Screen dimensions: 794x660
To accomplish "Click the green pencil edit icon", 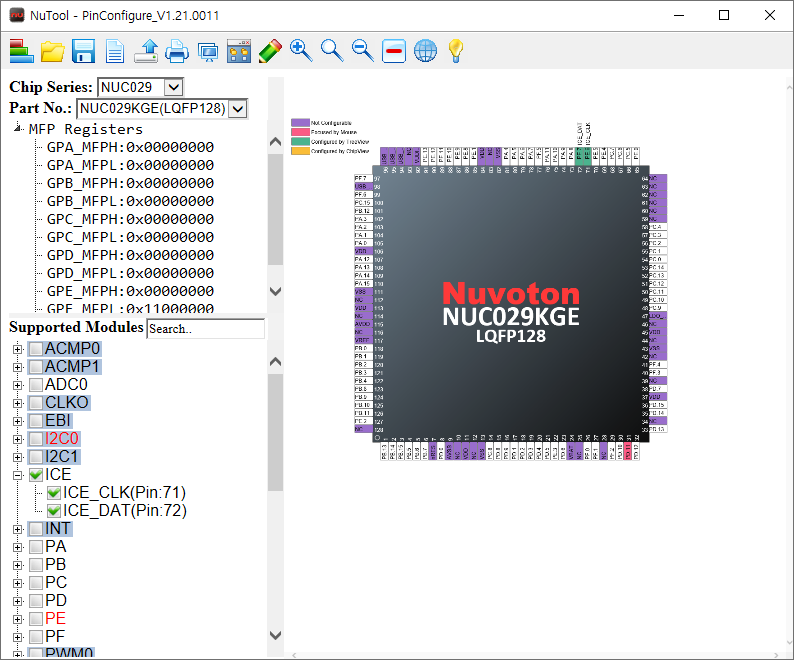I will coord(270,51).
